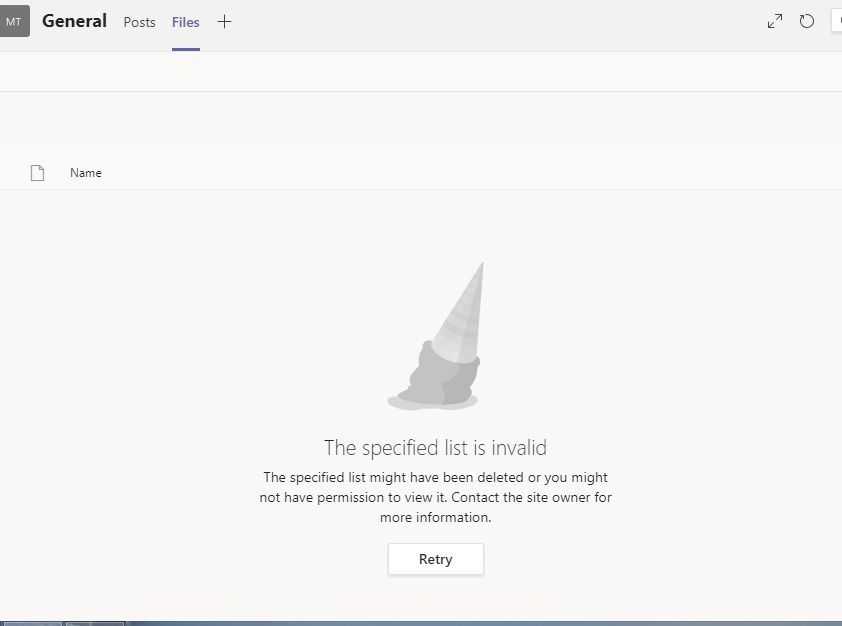The width and height of the screenshot is (842, 626).
Task: Add a new tab with plus icon
Action: (x=224, y=21)
